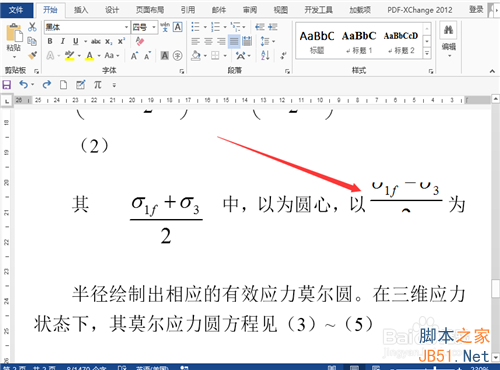Toggle Italic formatting

[63, 41]
